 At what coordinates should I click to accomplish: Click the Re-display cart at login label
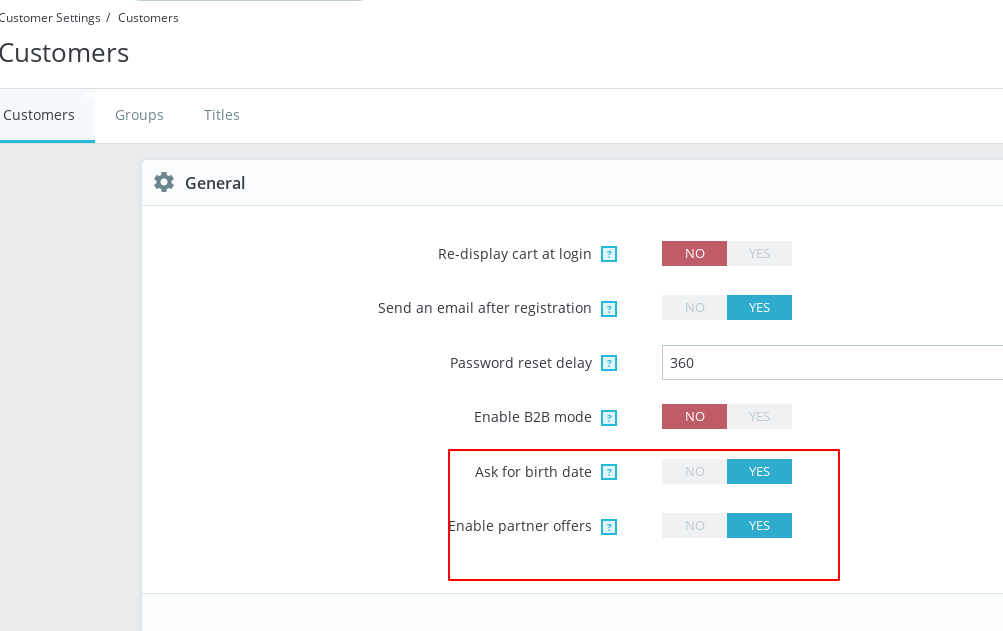(514, 254)
